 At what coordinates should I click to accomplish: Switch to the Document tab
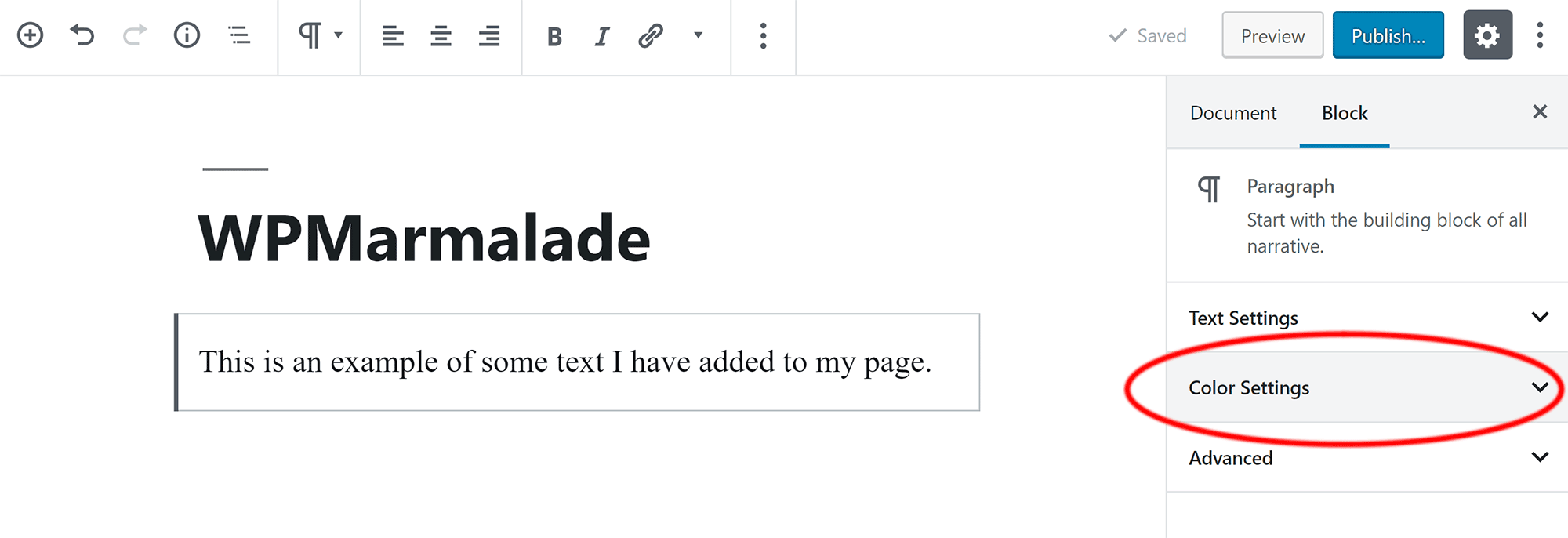click(x=1232, y=113)
